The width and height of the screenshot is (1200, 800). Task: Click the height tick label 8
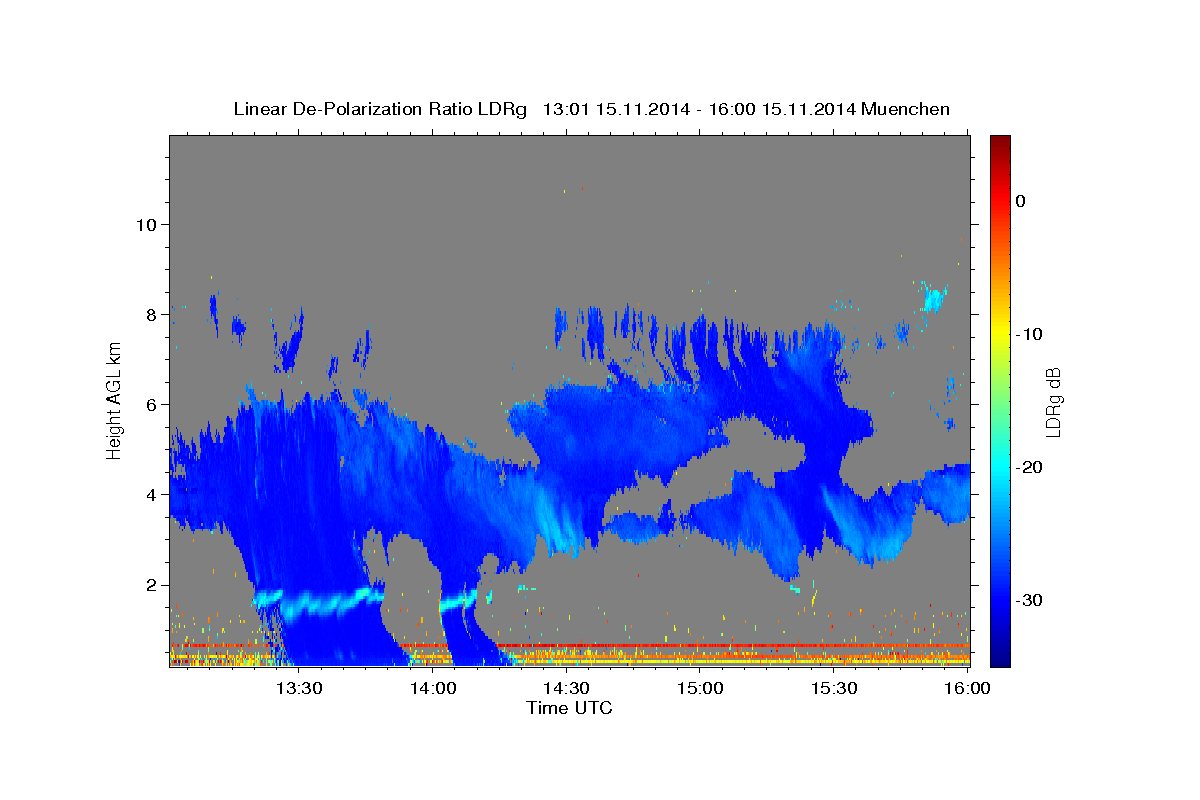point(151,314)
